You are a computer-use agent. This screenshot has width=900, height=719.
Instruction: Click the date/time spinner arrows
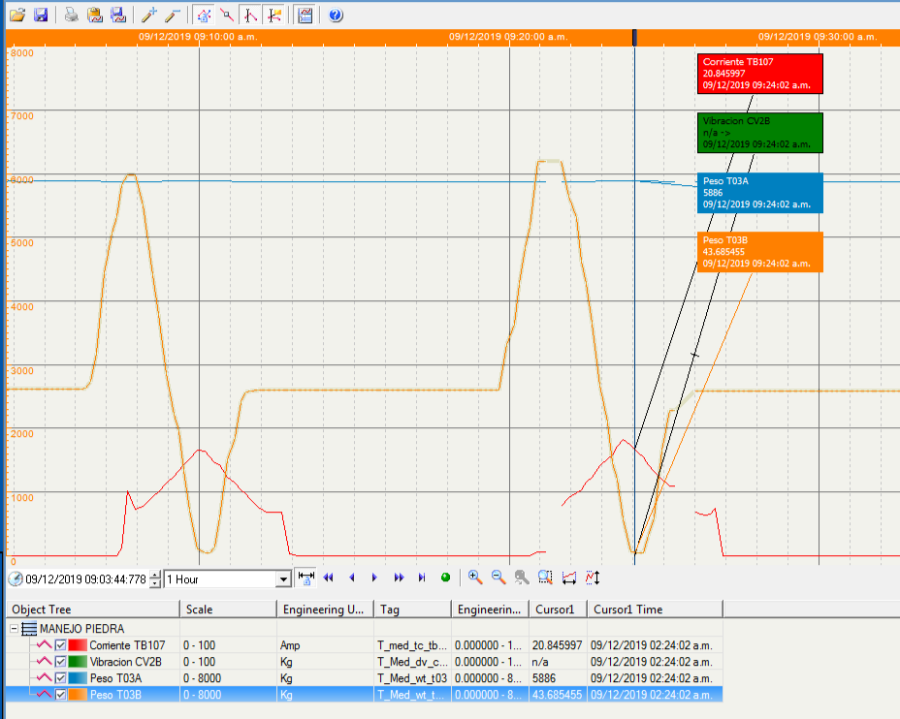pos(155,579)
